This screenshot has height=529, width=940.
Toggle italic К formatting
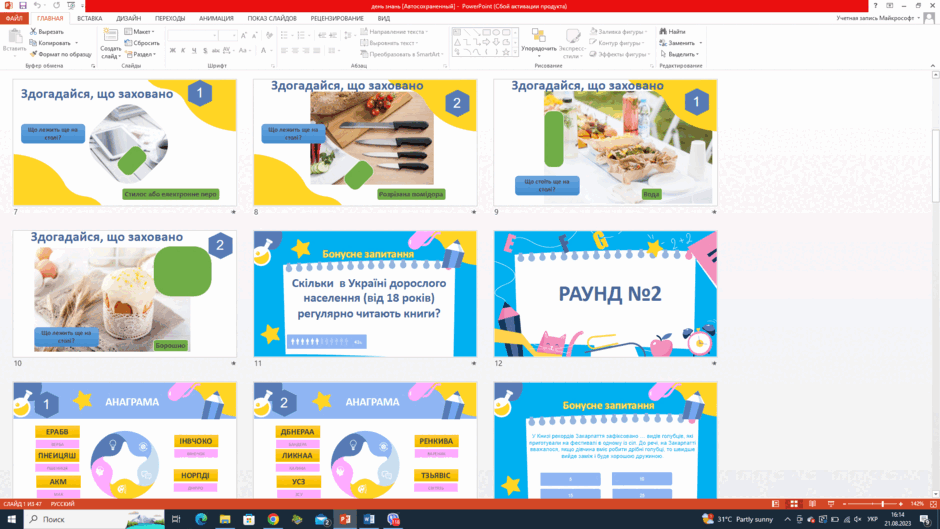183,50
